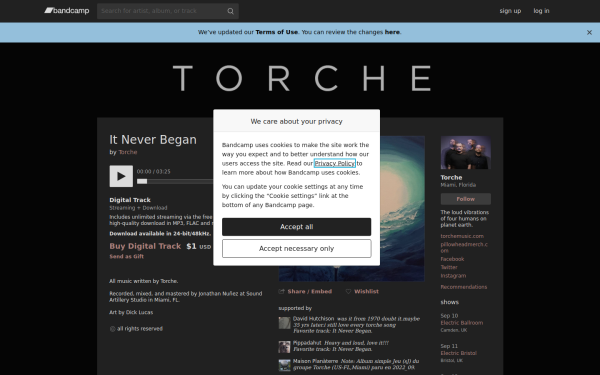Open David Hutchison's supporter avatar
Screen dimensions: 600x375
coord(284,323)
